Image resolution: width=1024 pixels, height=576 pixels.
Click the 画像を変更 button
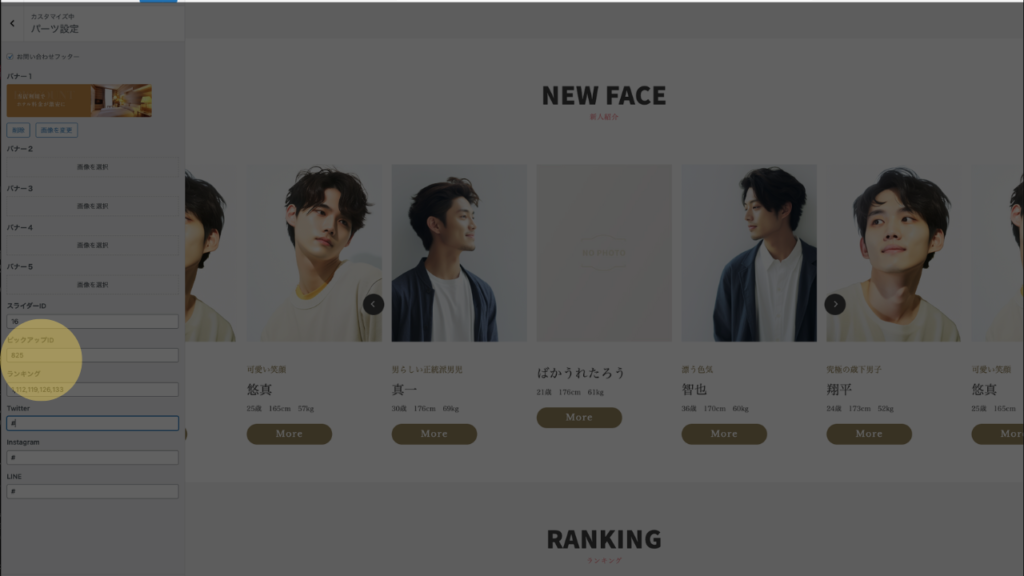coord(56,130)
